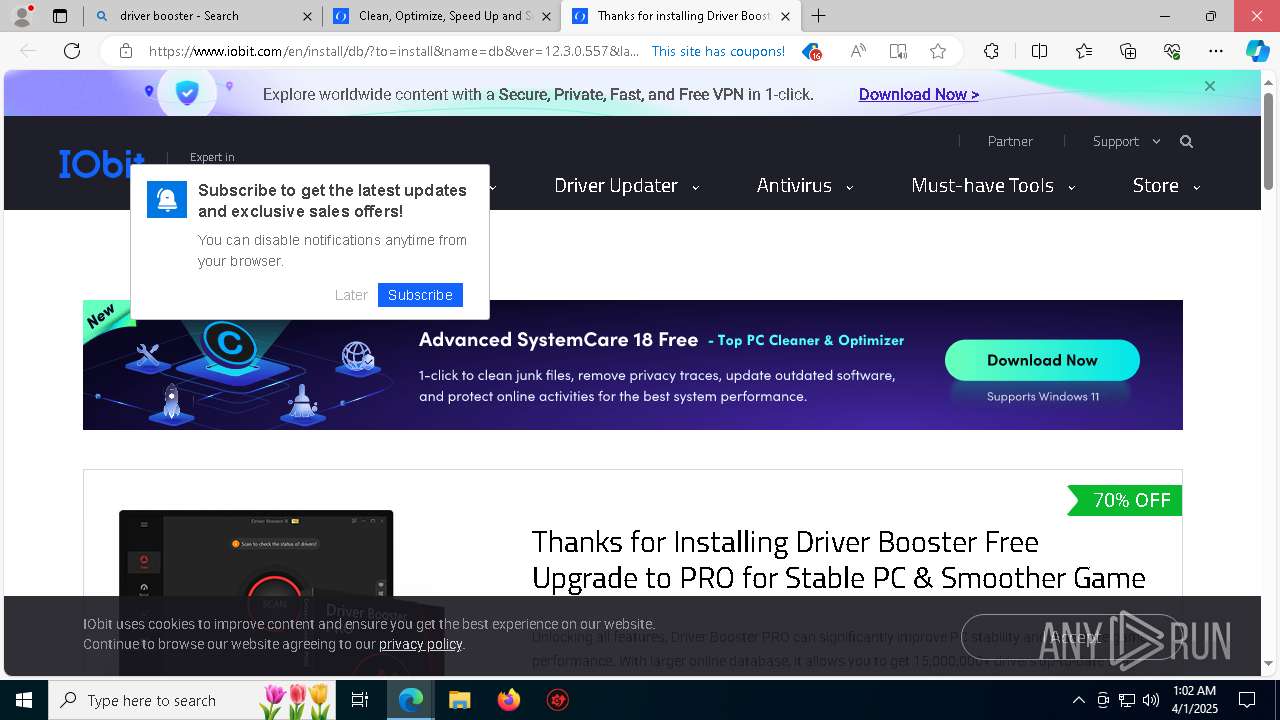Open the network icon in system tray
The width and height of the screenshot is (1280, 720).
coord(1127,700)
